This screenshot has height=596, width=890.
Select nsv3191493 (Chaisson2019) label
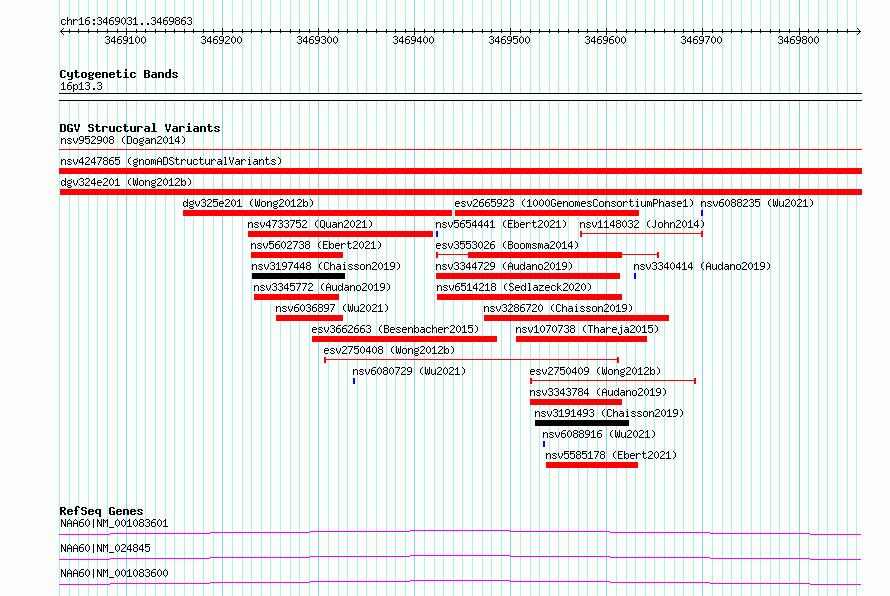(x=609, y=413)
